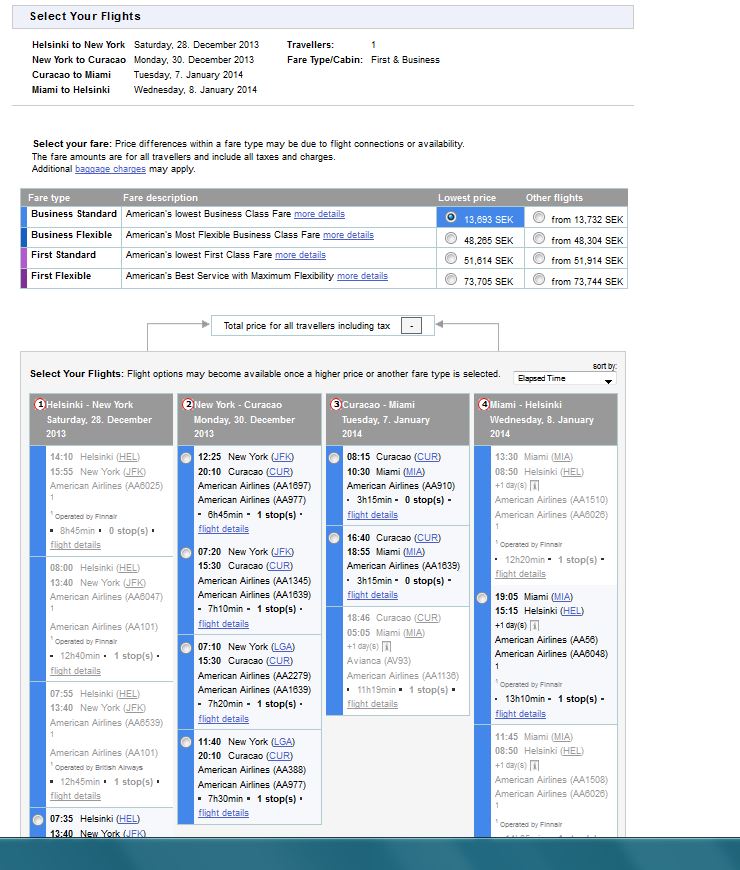
Task: Open more details for Business Standard fare
Action: tap(319, 214)
